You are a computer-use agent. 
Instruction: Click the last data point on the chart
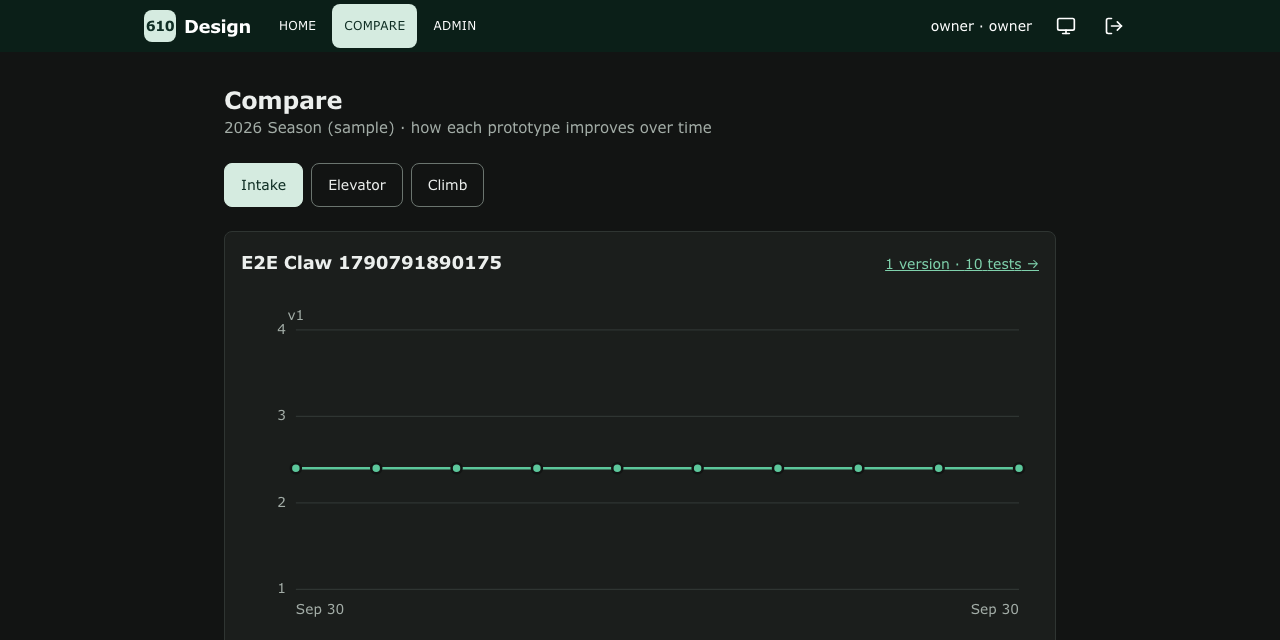pos(1019,468)
